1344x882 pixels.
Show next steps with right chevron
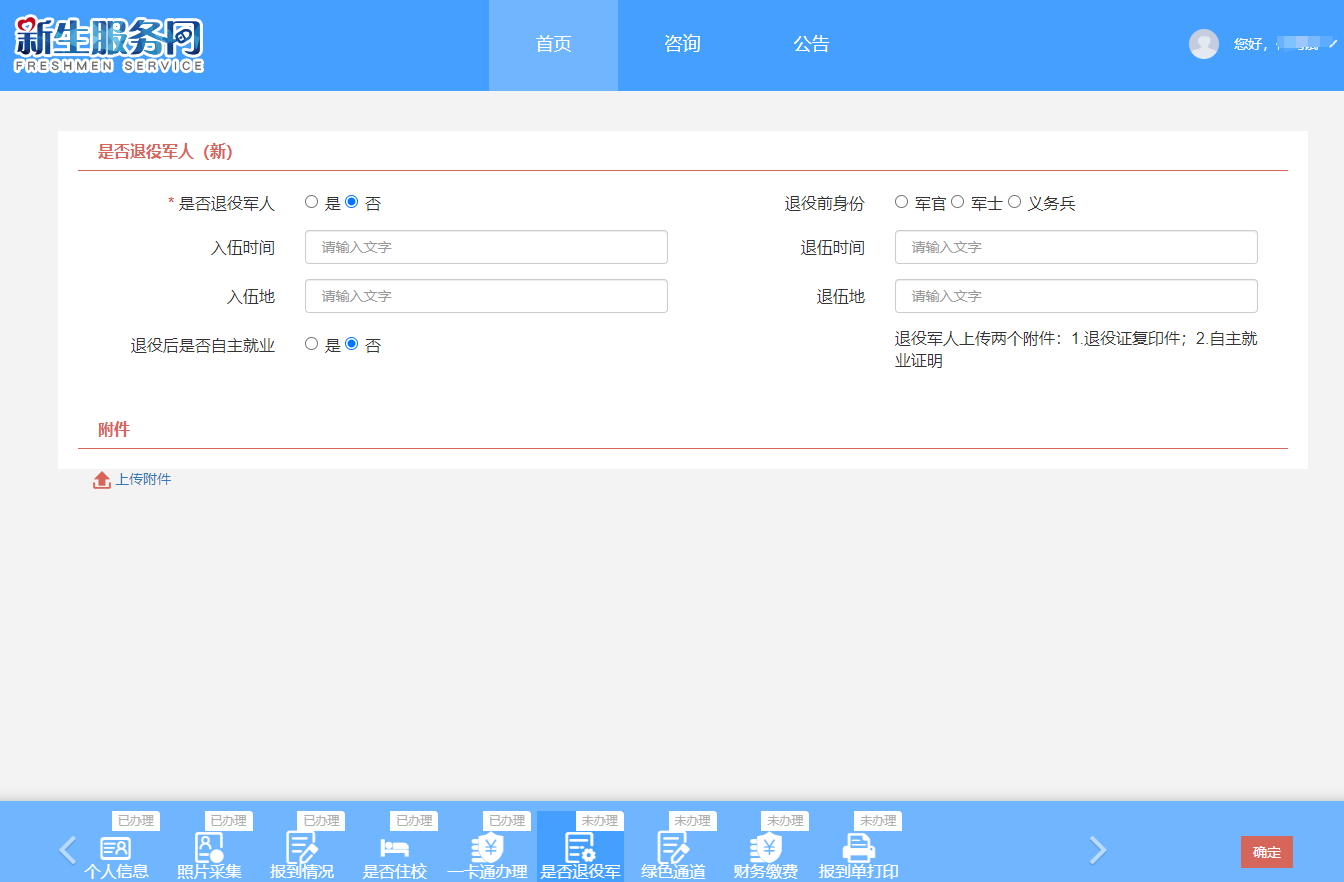[1098, 850]
